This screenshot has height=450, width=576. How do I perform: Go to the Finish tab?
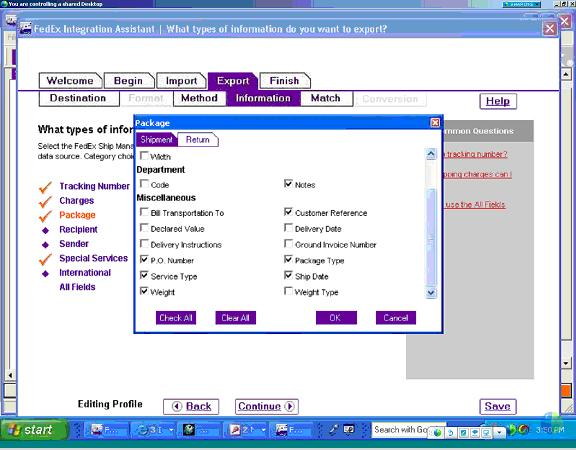pos(285,80)
